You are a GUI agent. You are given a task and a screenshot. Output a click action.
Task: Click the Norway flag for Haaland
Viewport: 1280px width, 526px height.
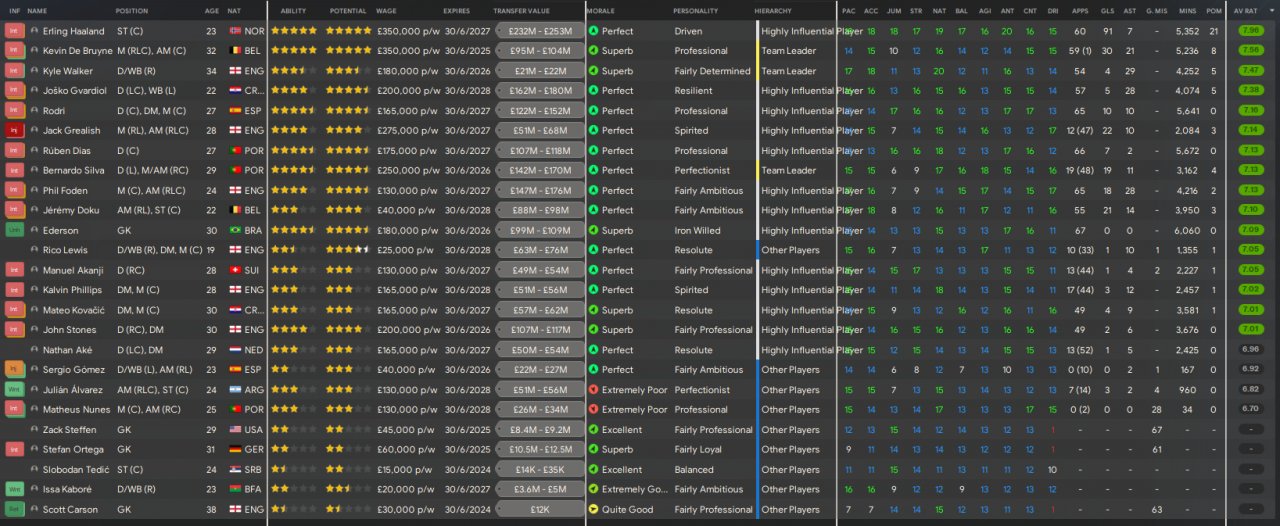pyautogui.click(x=234, y=31)
